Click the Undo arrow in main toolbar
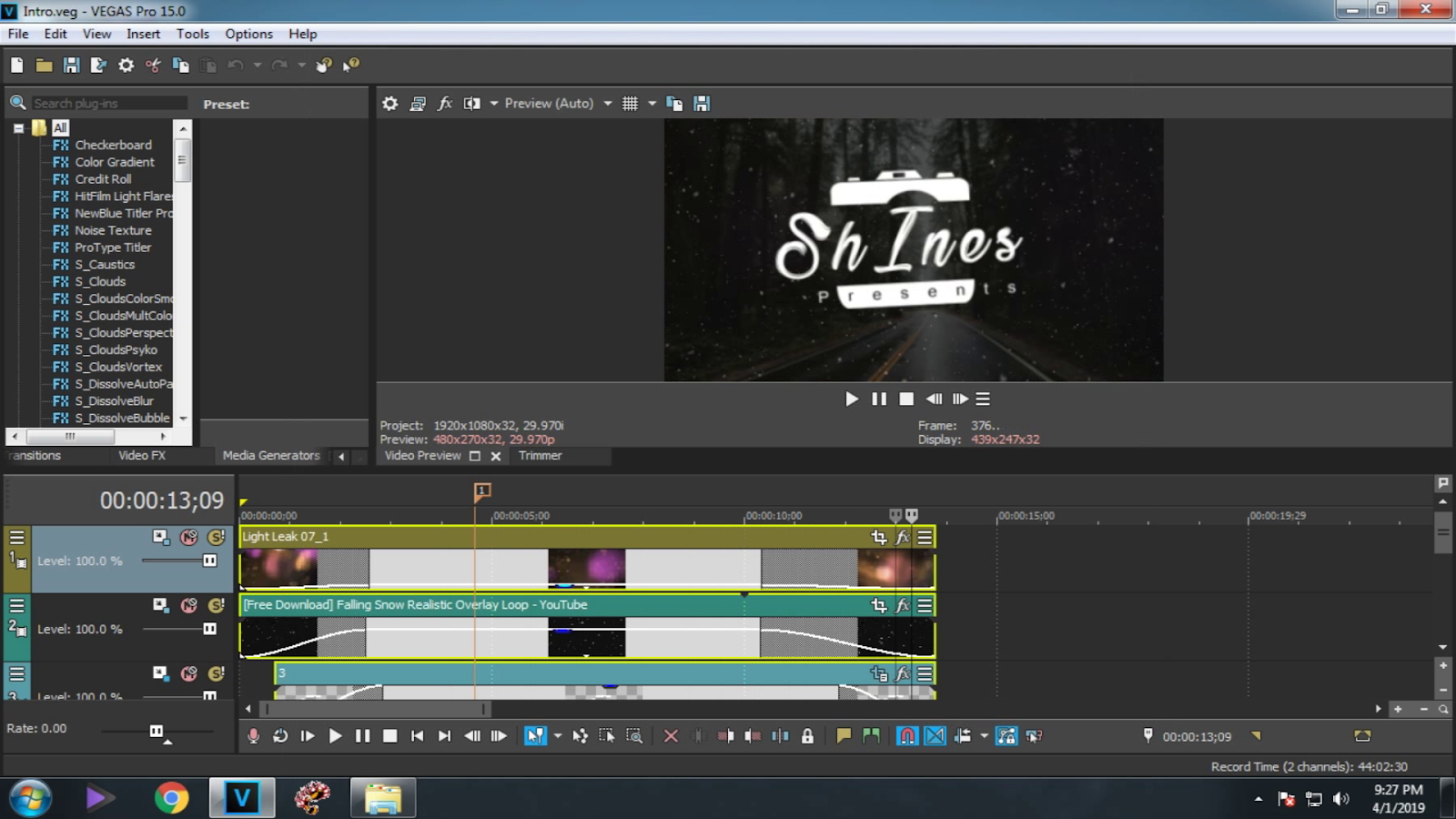This screenshot has width=1456, height=819. [236, 66]
